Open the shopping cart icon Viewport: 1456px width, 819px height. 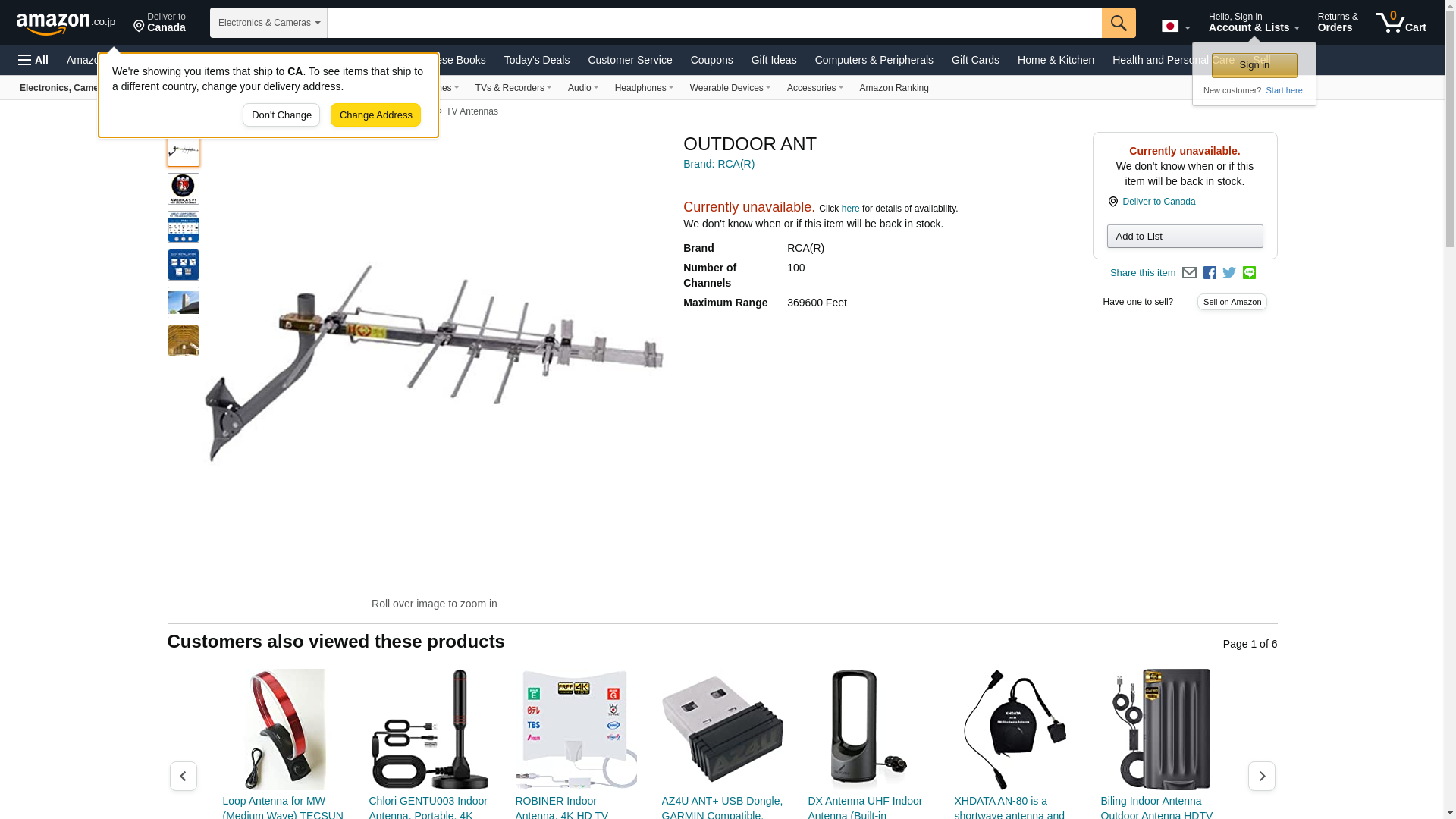1401,23
